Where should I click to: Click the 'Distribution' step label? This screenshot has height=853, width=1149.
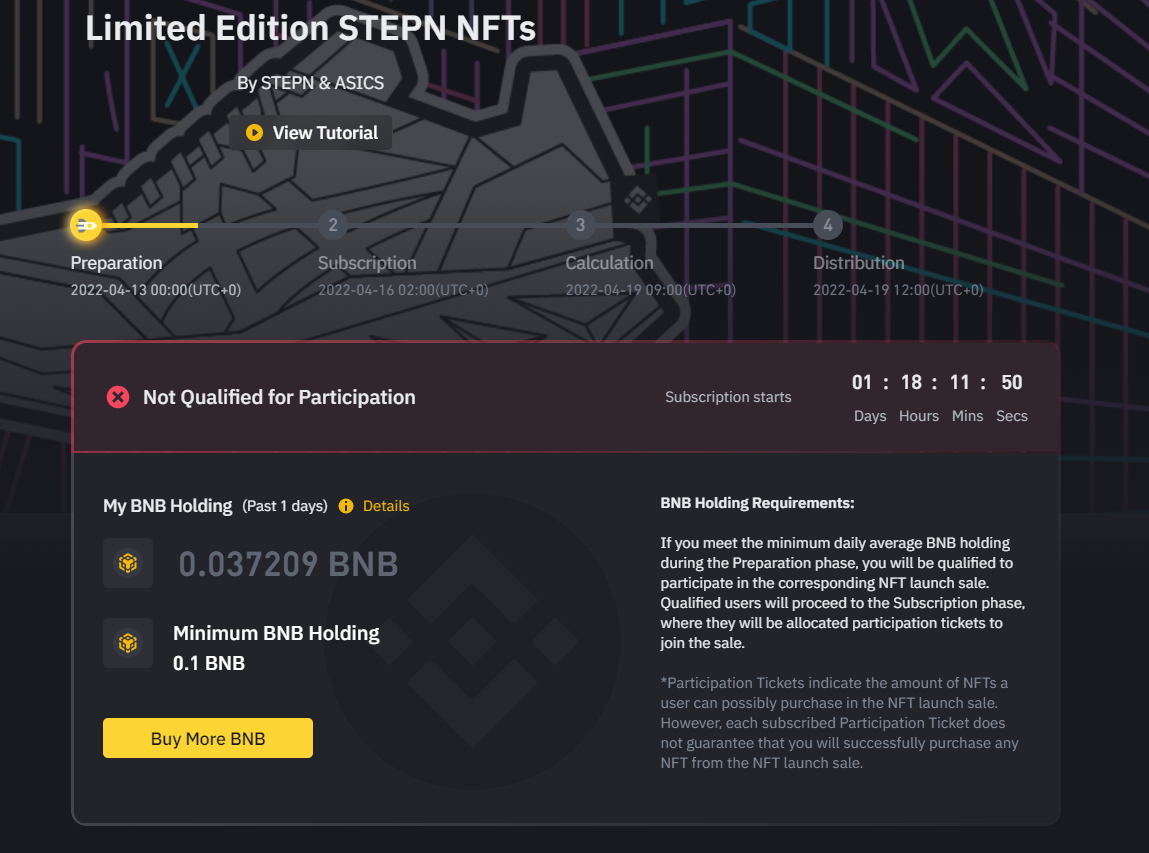(859, 263)
